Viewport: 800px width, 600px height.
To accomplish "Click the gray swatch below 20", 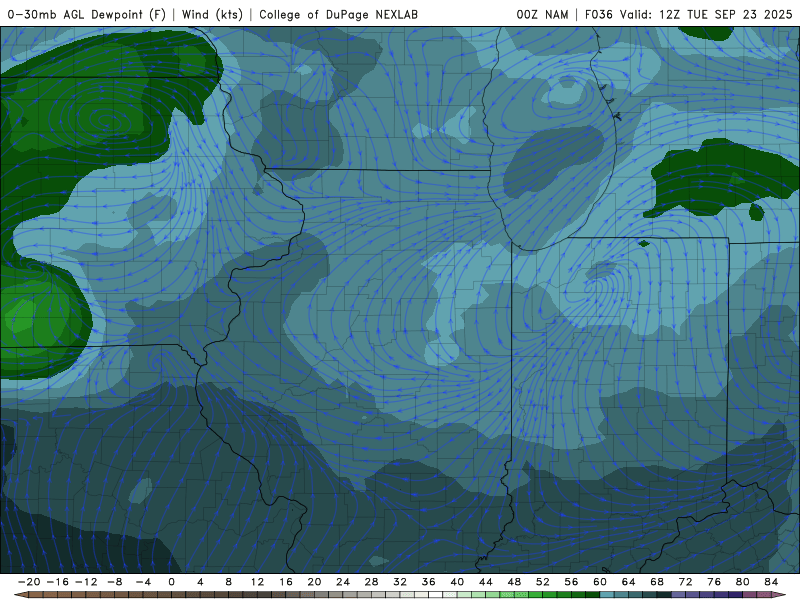I will tap(321, 595).
